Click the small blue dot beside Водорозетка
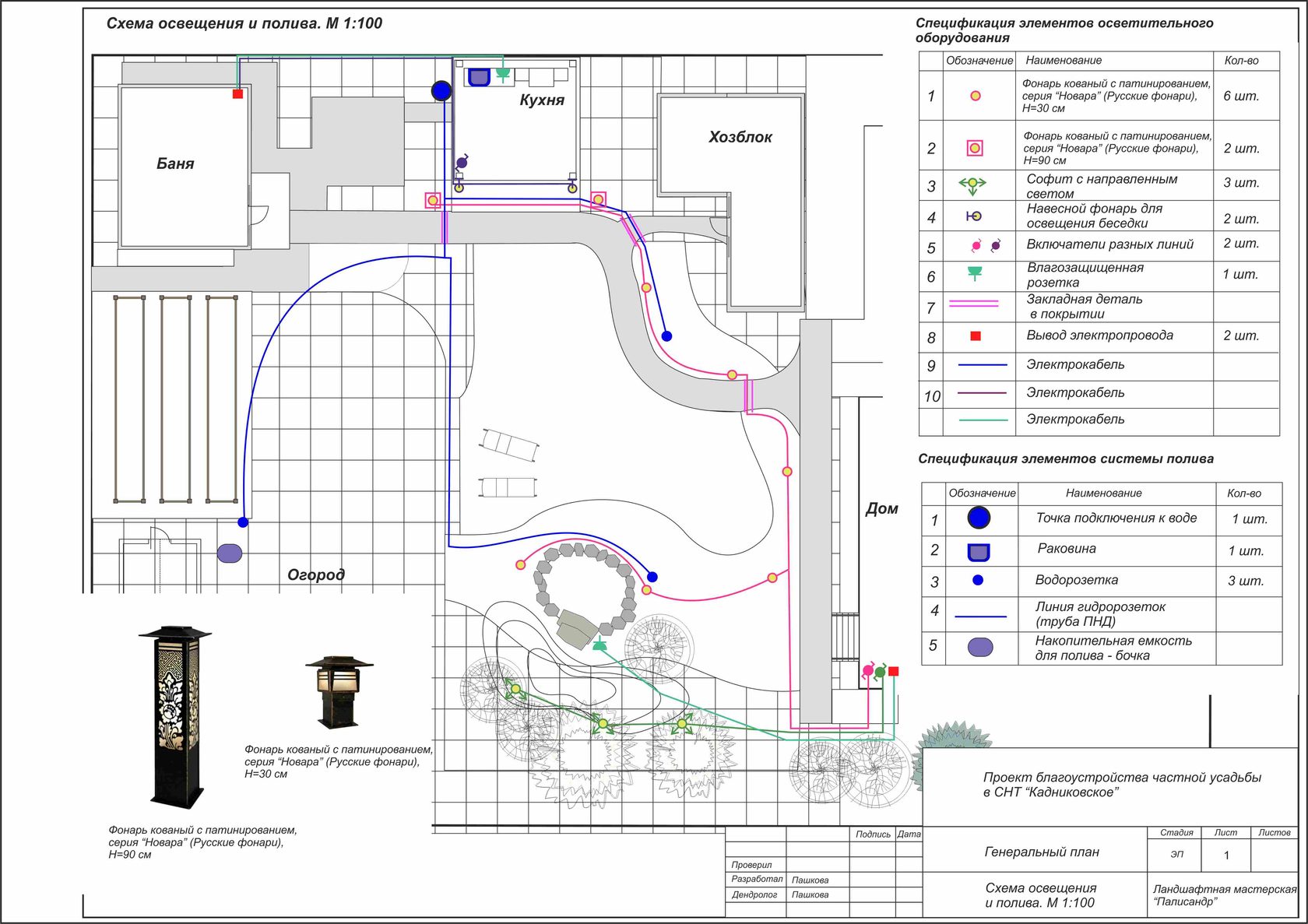This screenshot has height=924, width=1308. [978, 580]
